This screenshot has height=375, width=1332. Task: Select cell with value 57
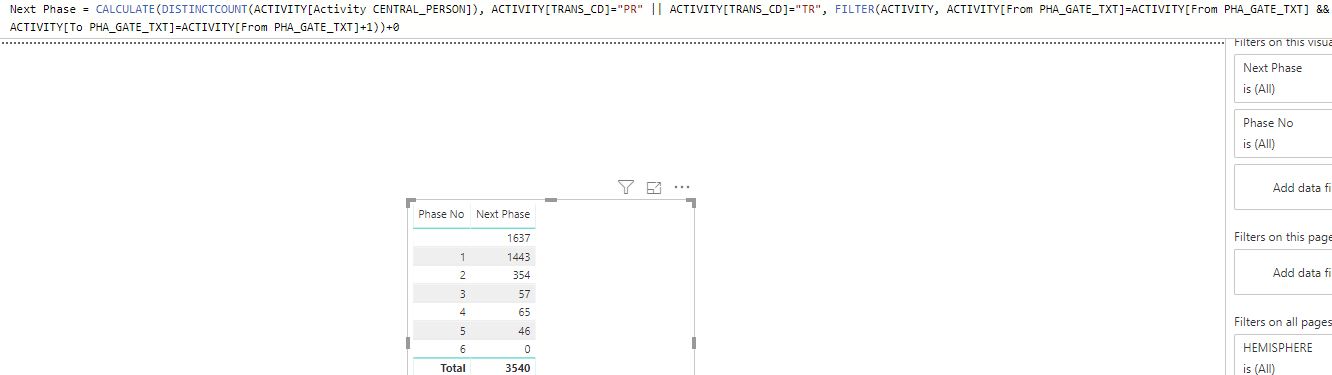pos(523,293)
